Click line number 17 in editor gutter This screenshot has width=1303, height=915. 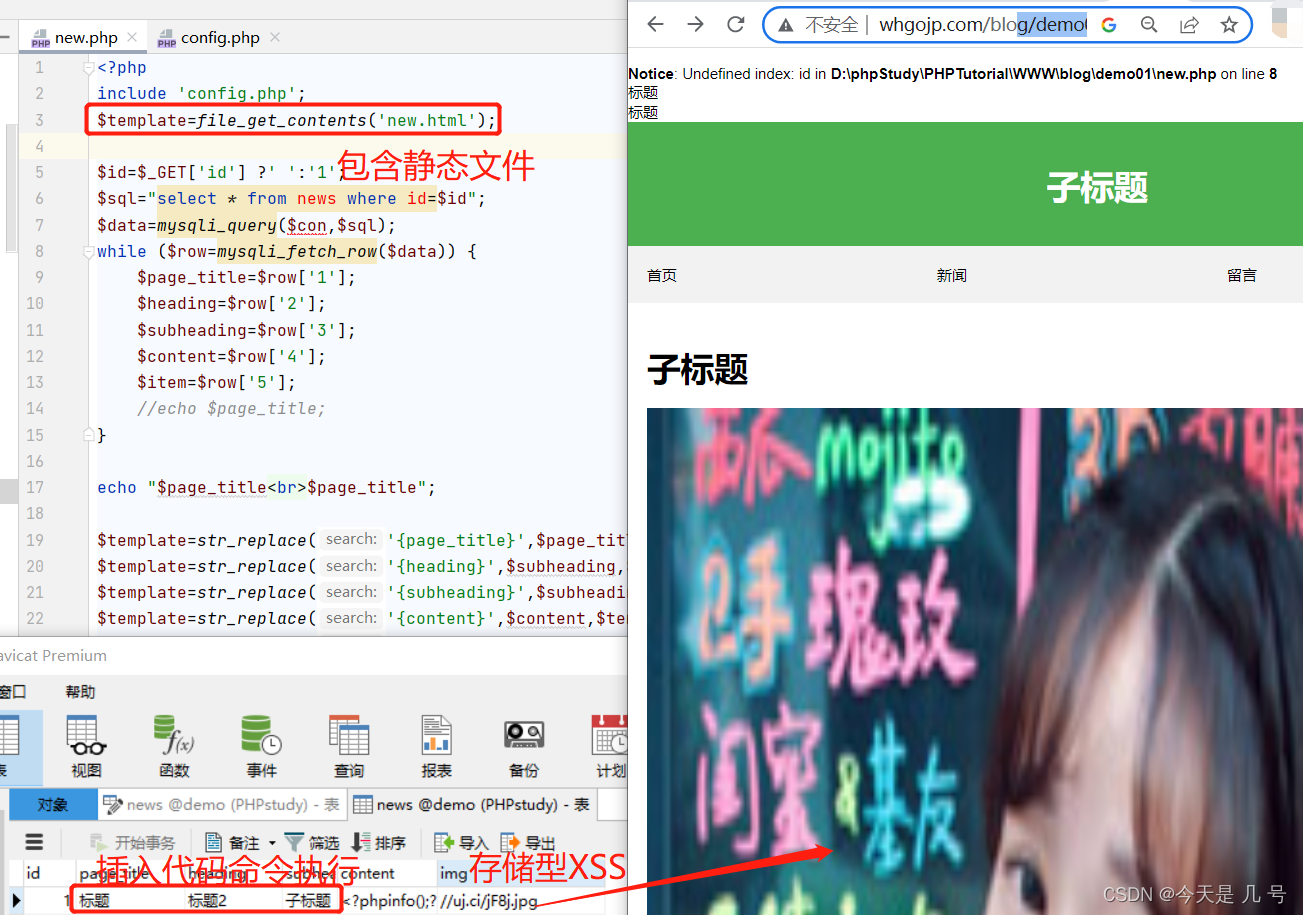[x=35, y=487]
